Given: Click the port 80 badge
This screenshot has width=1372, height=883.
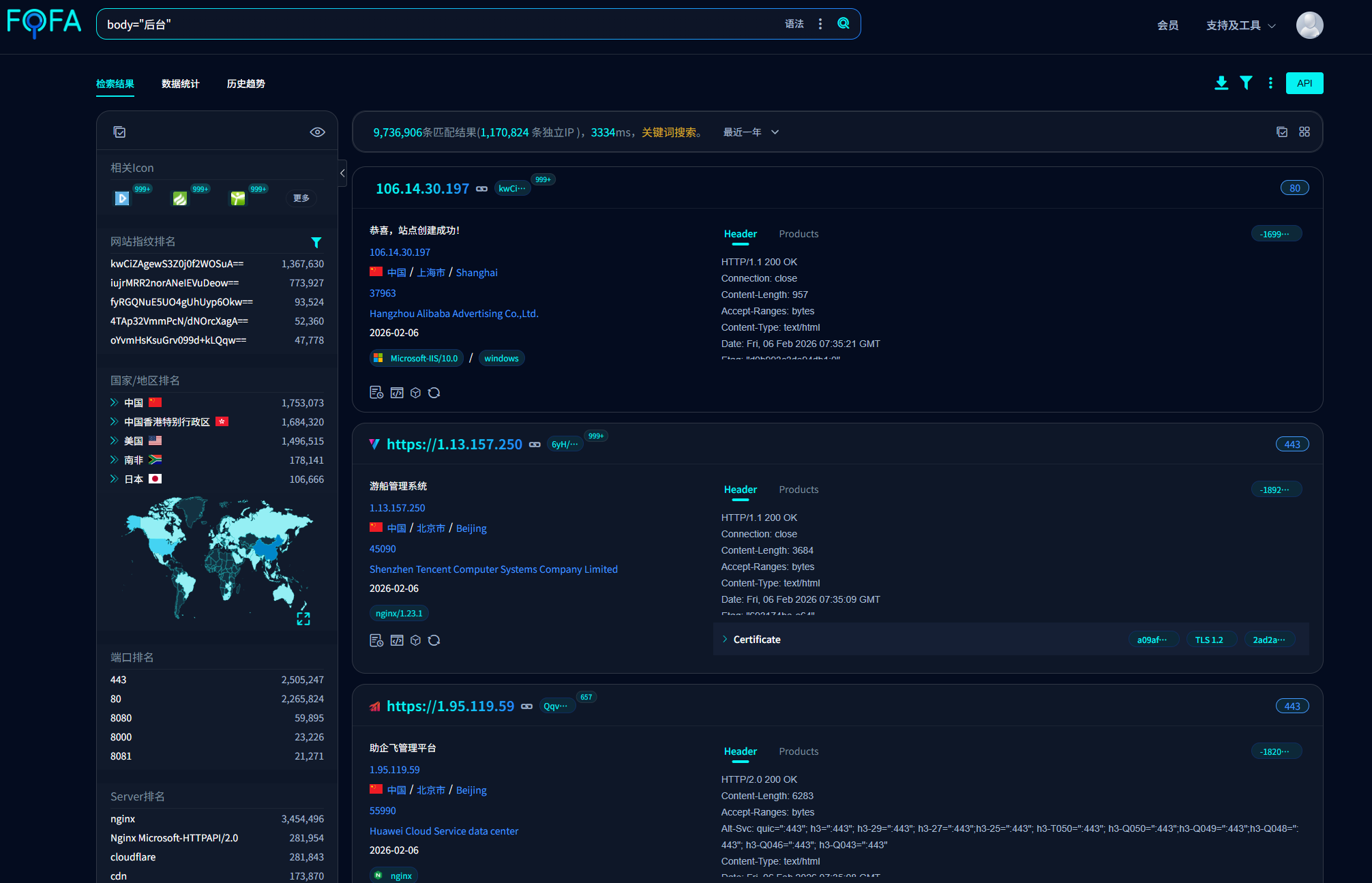Looking at the screenshot, I should (1295, 188).
